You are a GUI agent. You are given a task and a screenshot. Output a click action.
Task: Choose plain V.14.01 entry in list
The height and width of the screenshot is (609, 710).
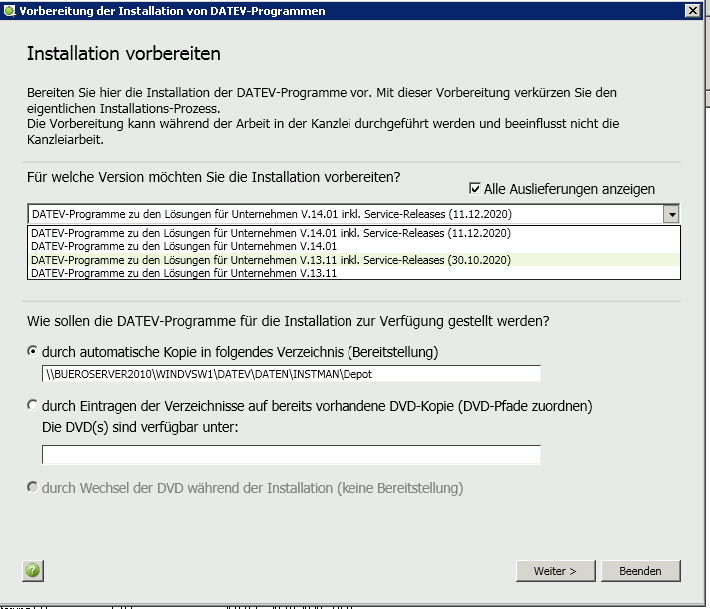click(354, 246)
